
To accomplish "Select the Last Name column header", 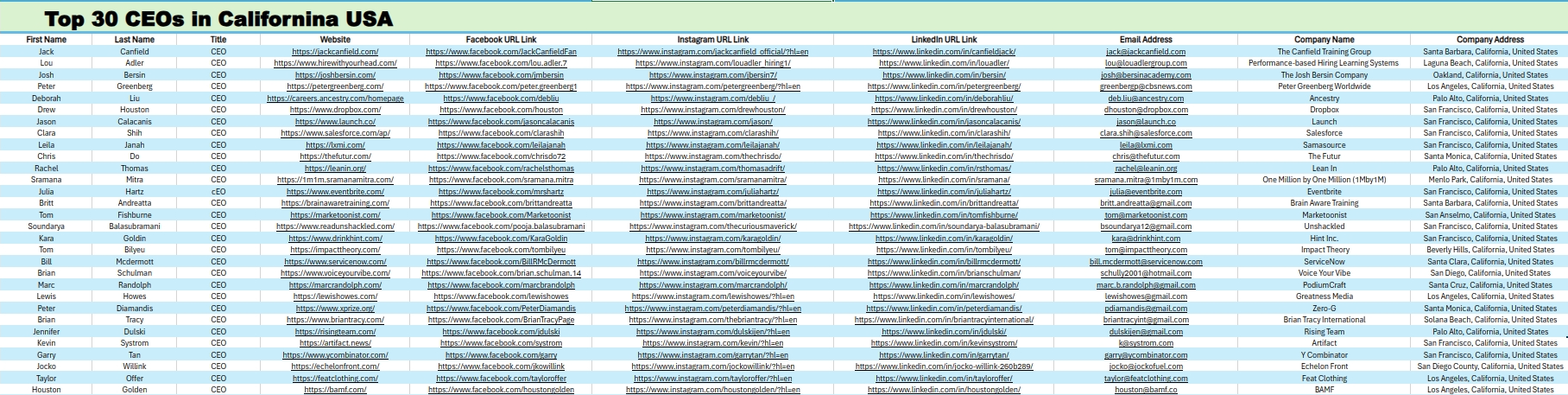I will [x=135, y=40].
